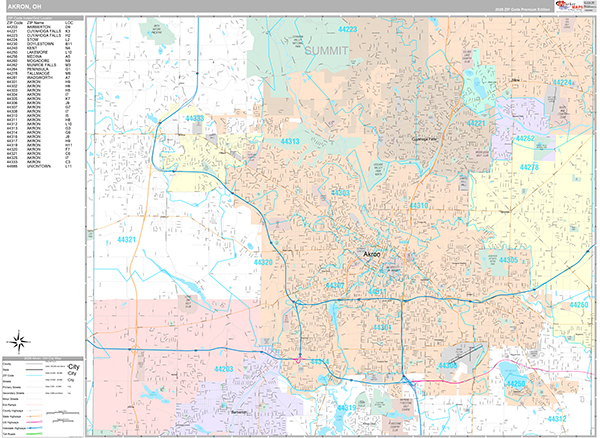600x438 pixels.
Task: Select the KENT row in the ZIP index
Action: tap(39, 48)
